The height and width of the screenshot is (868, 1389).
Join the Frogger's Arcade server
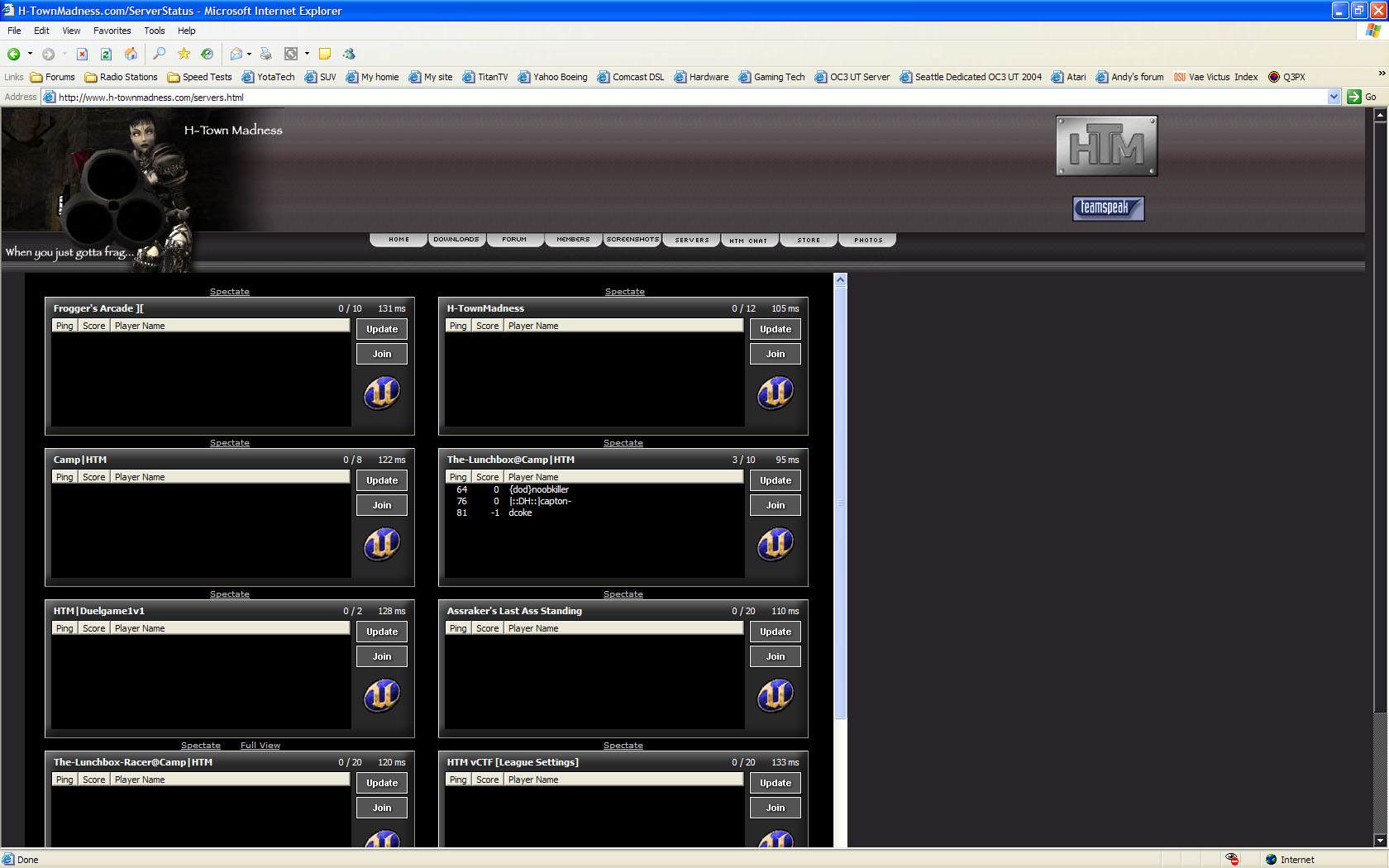[x=382, y=354]
